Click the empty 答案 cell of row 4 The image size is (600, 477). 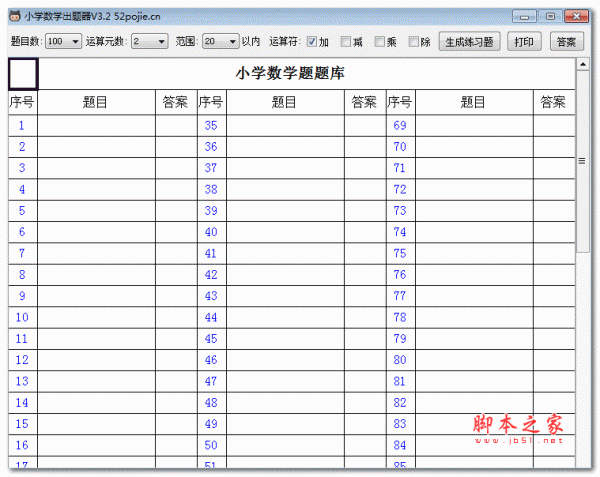(176, 189)
